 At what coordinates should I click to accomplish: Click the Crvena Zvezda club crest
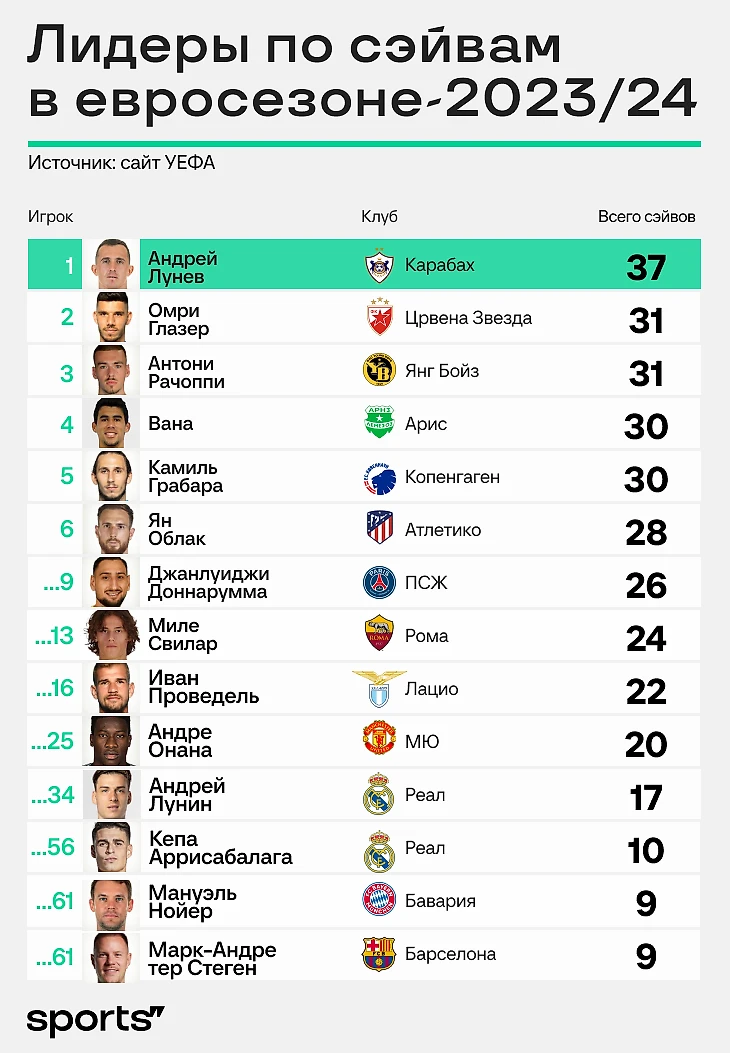378,318
